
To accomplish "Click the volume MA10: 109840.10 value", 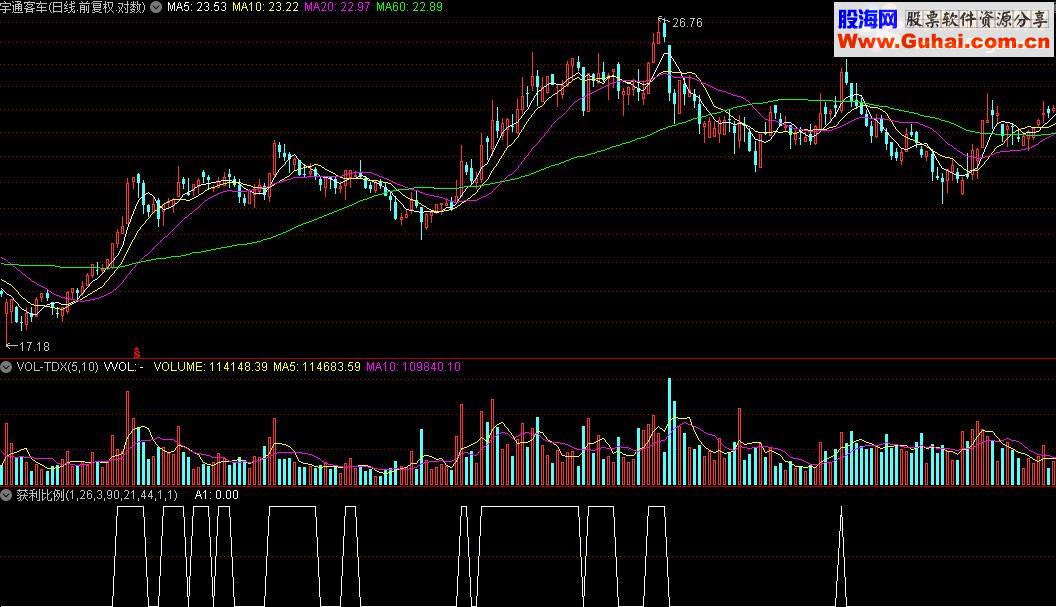I will 413,367.
